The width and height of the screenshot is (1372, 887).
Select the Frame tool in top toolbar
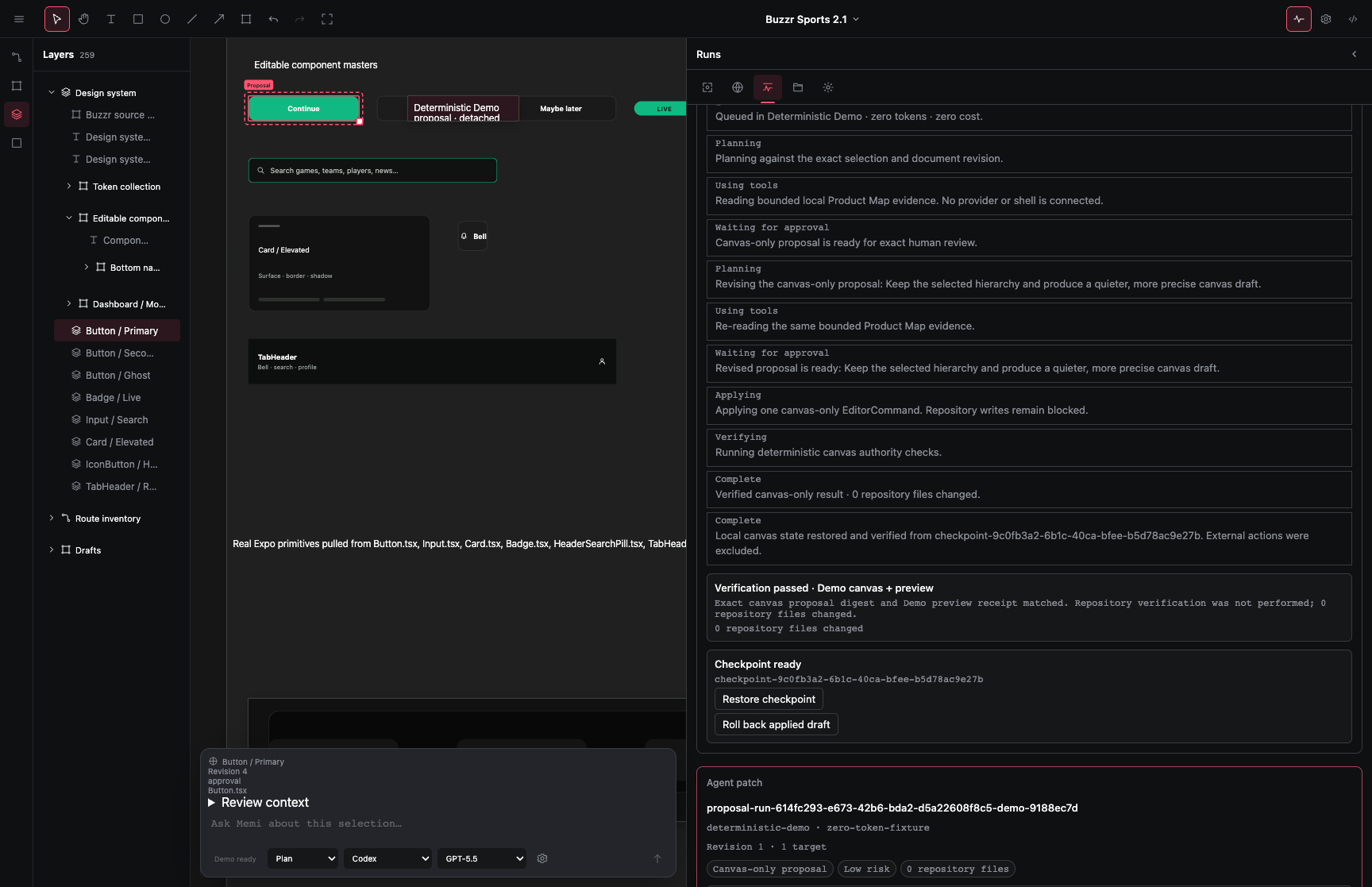click(246, 19)
